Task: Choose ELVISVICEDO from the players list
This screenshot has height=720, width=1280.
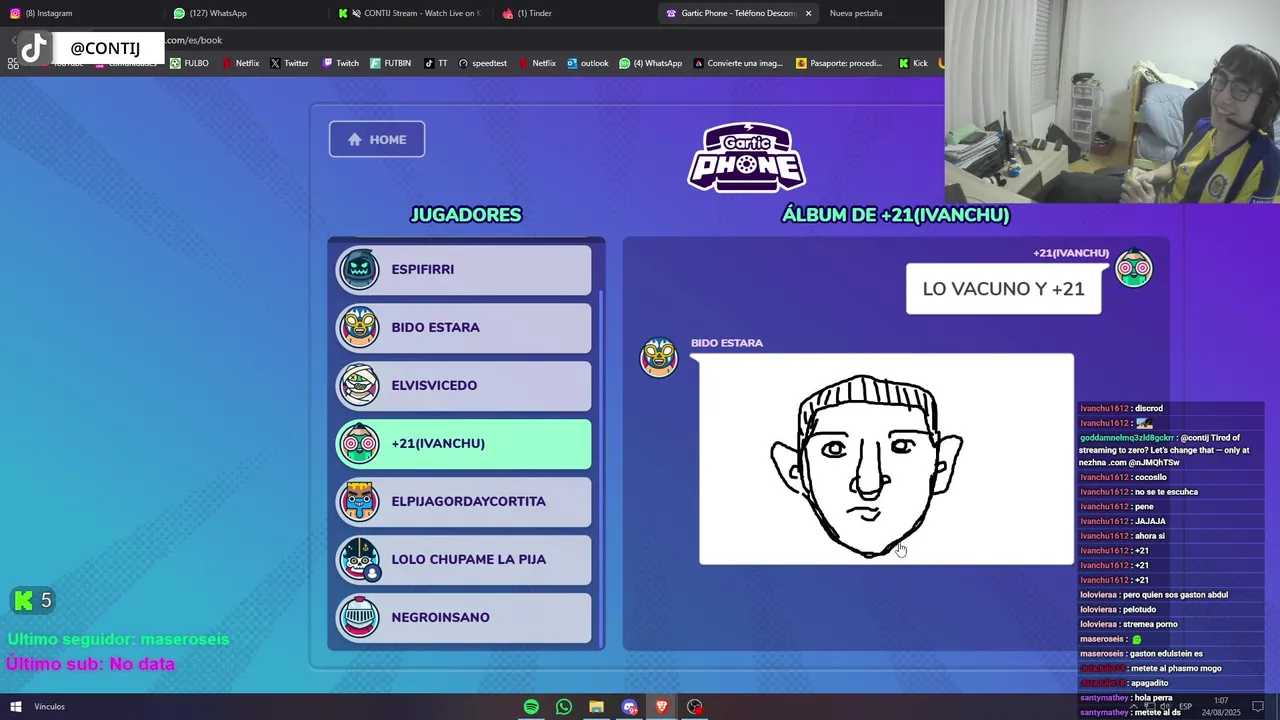Action: coord(464,386)
